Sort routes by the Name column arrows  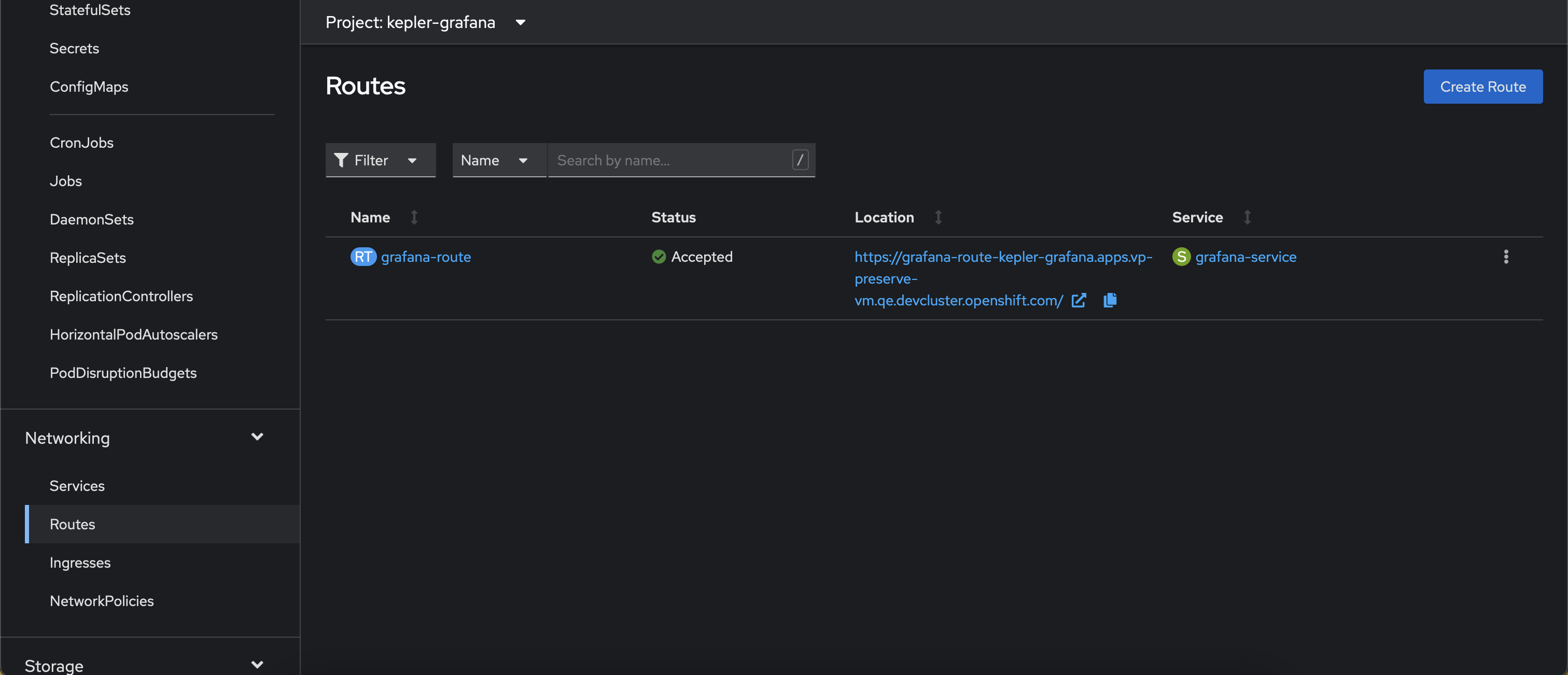tap(414, 217)
